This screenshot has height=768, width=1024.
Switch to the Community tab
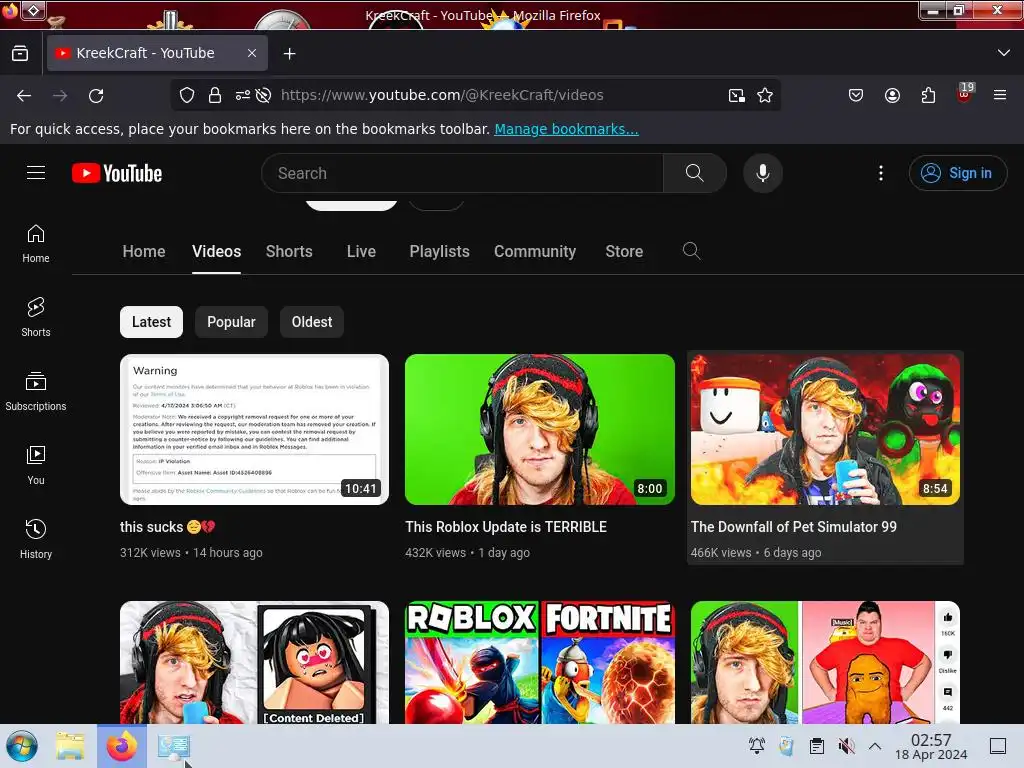coord(535,251)
